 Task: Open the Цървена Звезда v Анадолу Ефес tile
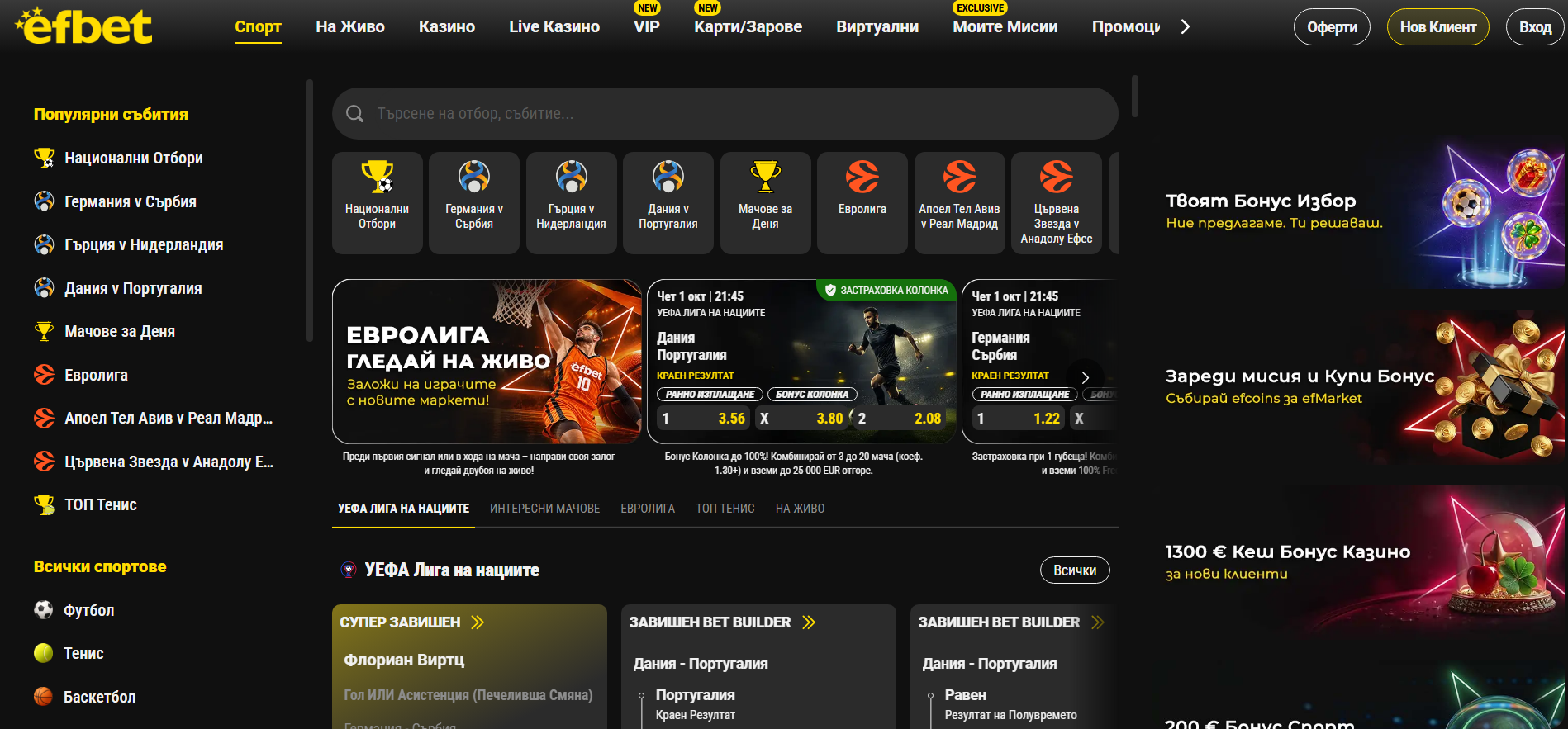coord(1057,202)
